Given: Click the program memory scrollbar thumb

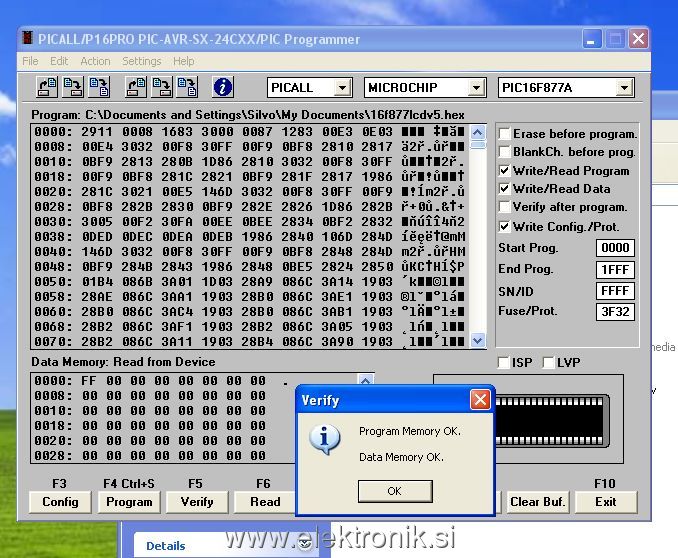Looking at the screenshot, I should click(477, 144).
